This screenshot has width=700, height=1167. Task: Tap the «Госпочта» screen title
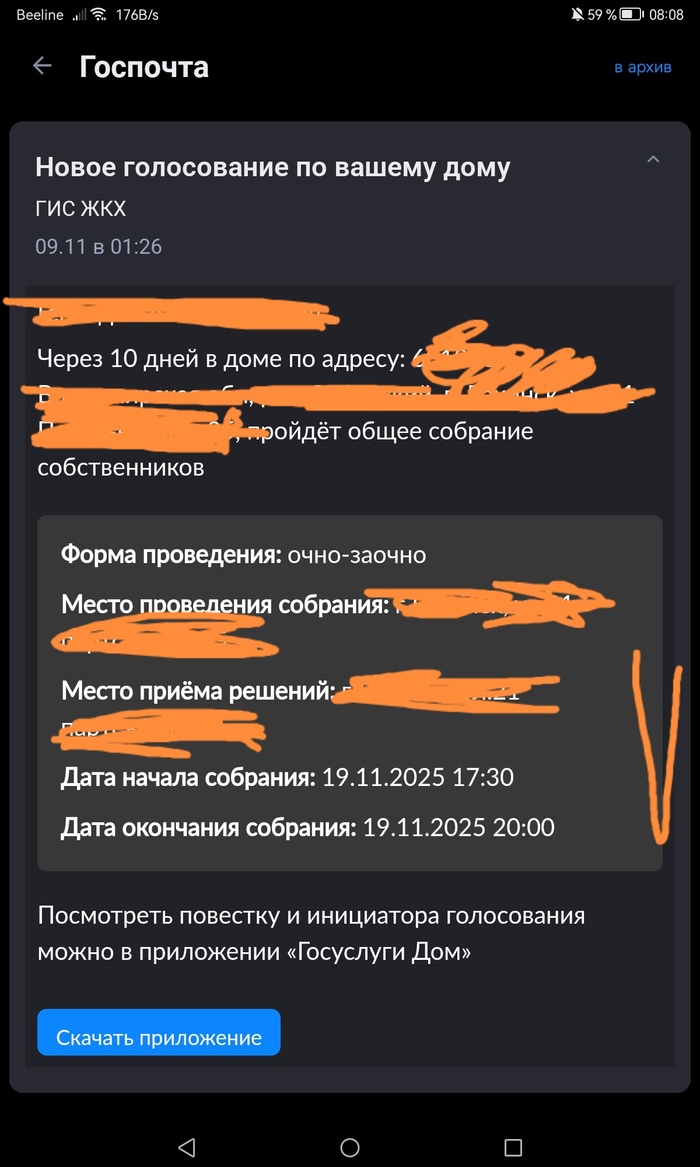point(144,67)
